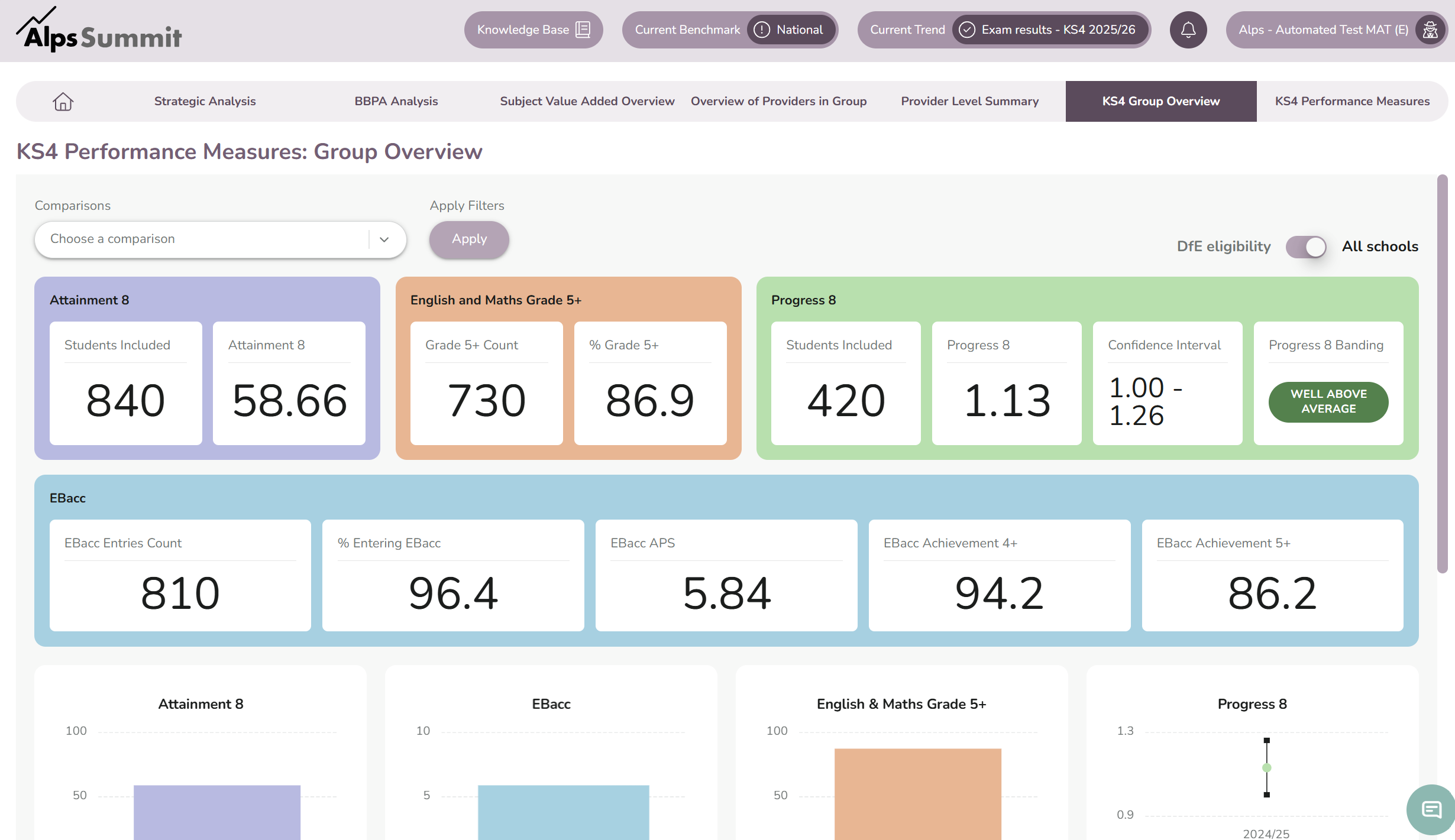Screen dimensions: 1455x840
Task: Click the Alps Summit logo
Action: tap(99, 31)
